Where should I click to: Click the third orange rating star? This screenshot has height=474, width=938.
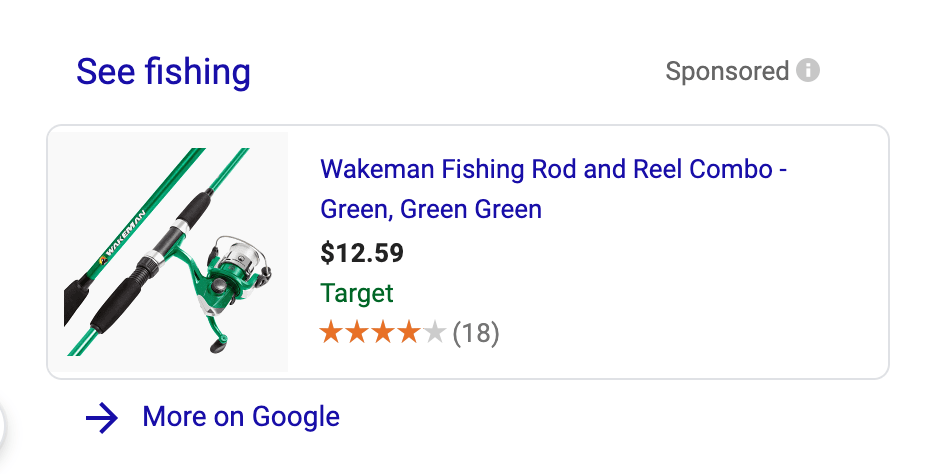point(382,332)
